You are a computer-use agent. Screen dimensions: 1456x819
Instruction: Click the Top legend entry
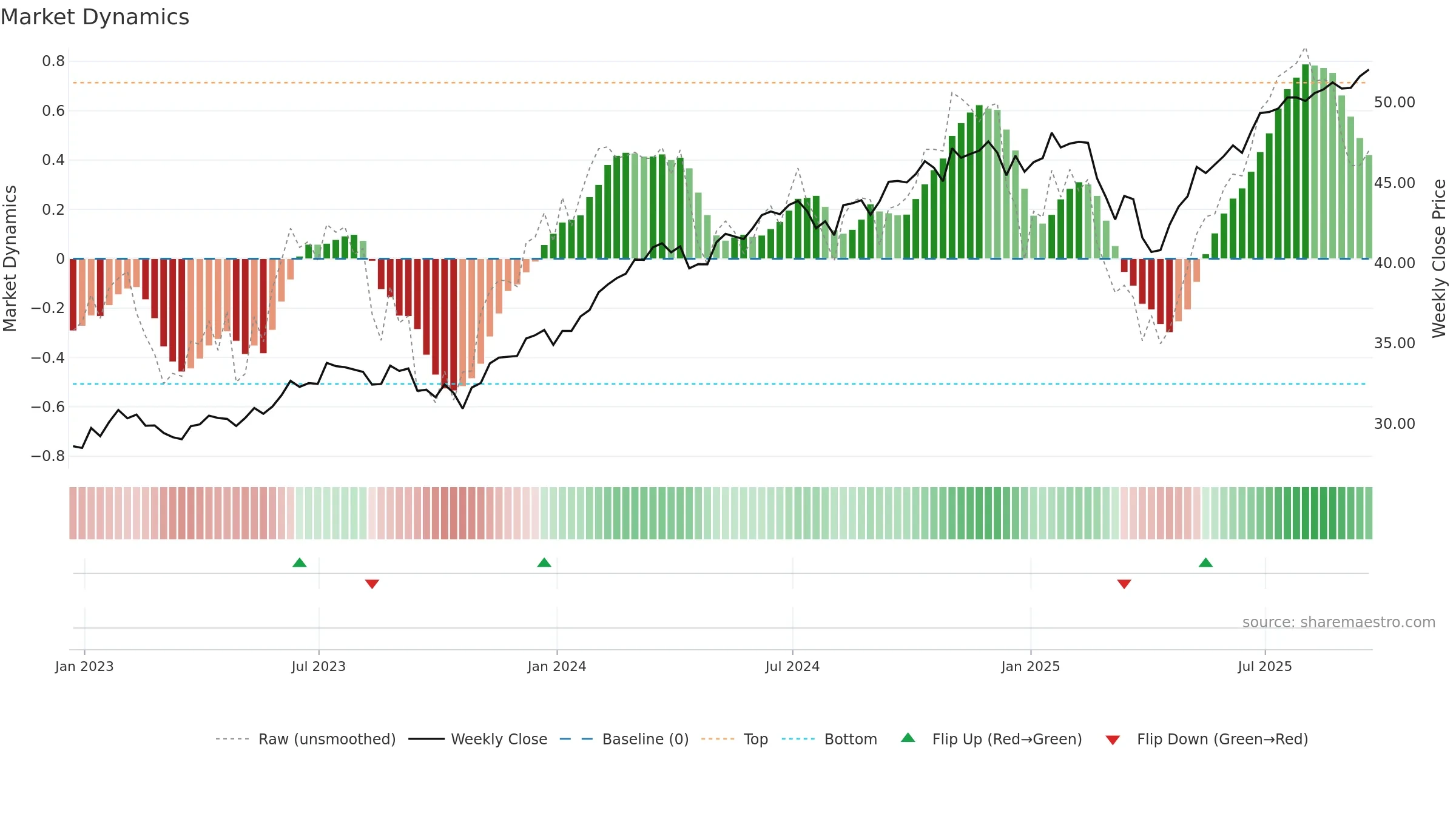click(735, 739)
